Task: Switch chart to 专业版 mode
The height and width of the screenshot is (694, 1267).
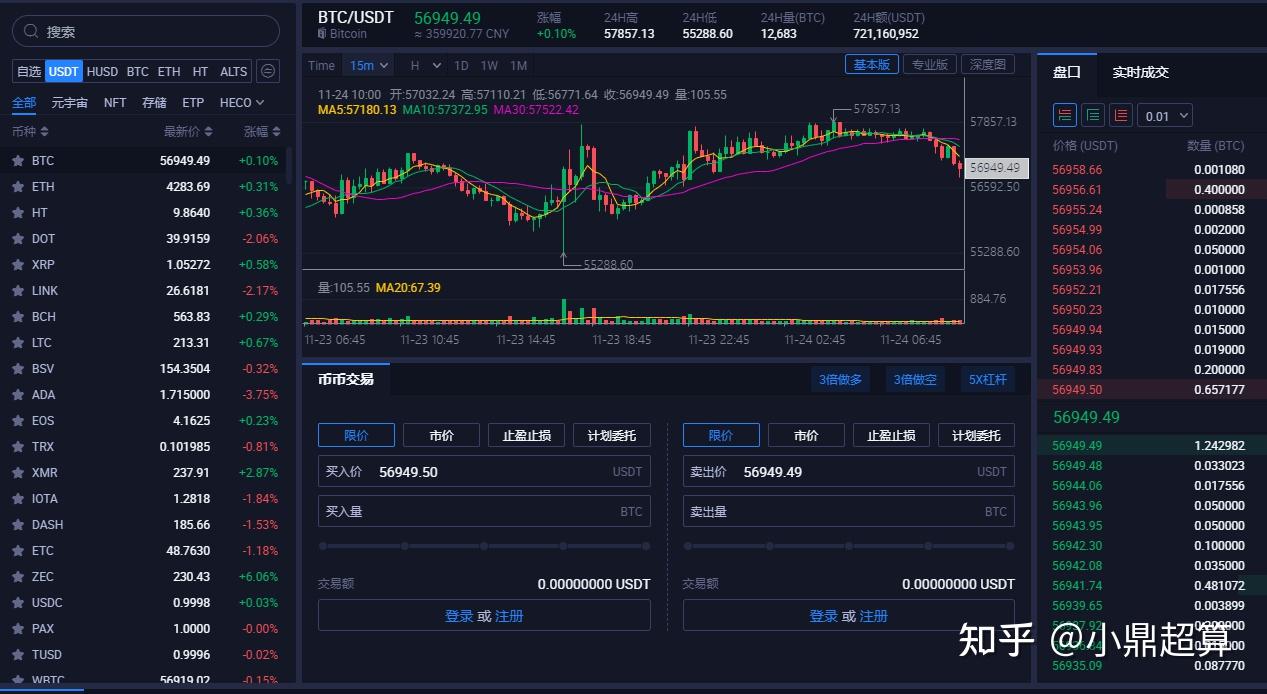Action: tap(929, 64)
